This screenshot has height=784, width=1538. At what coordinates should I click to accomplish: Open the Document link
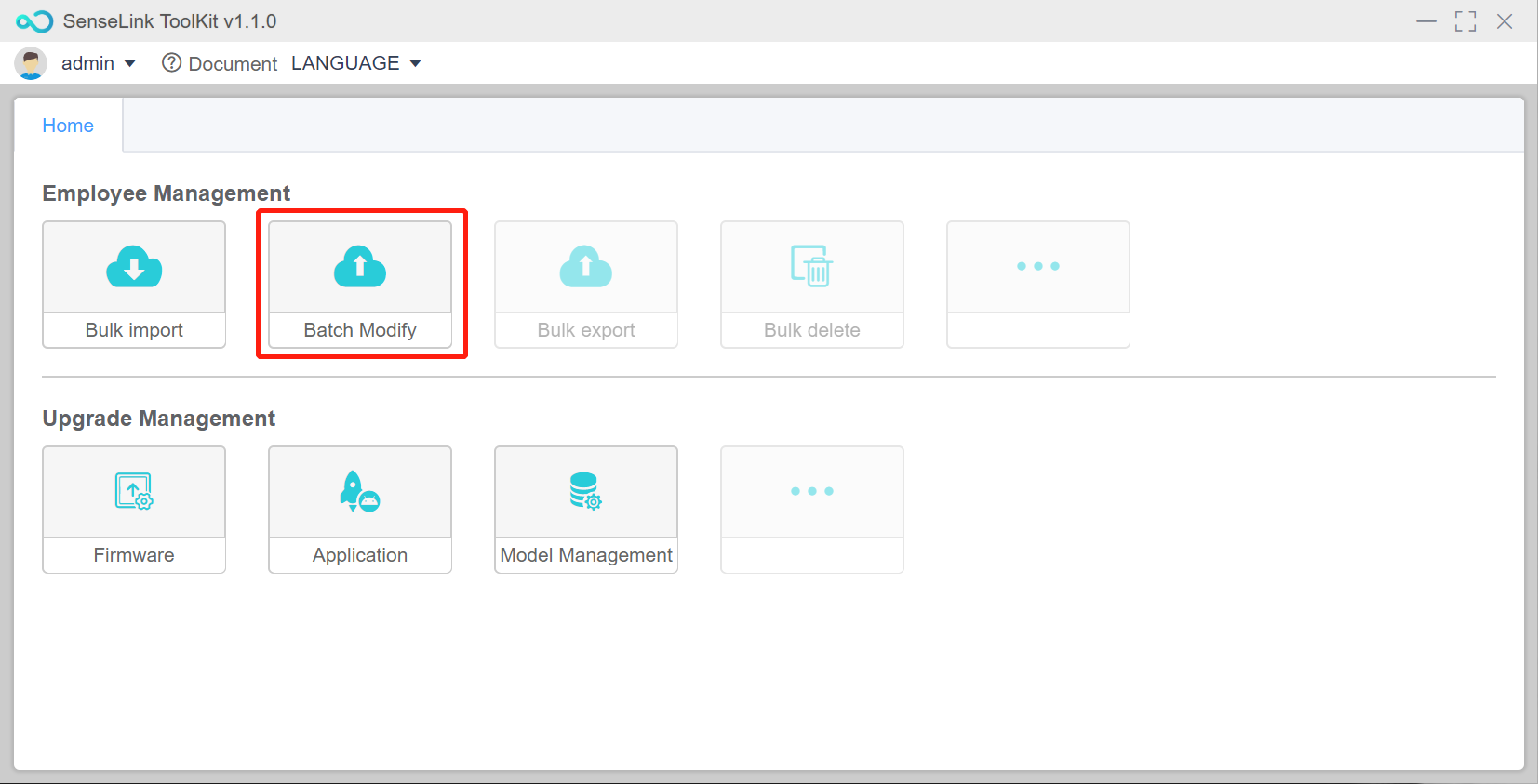(x=233, y=63)
